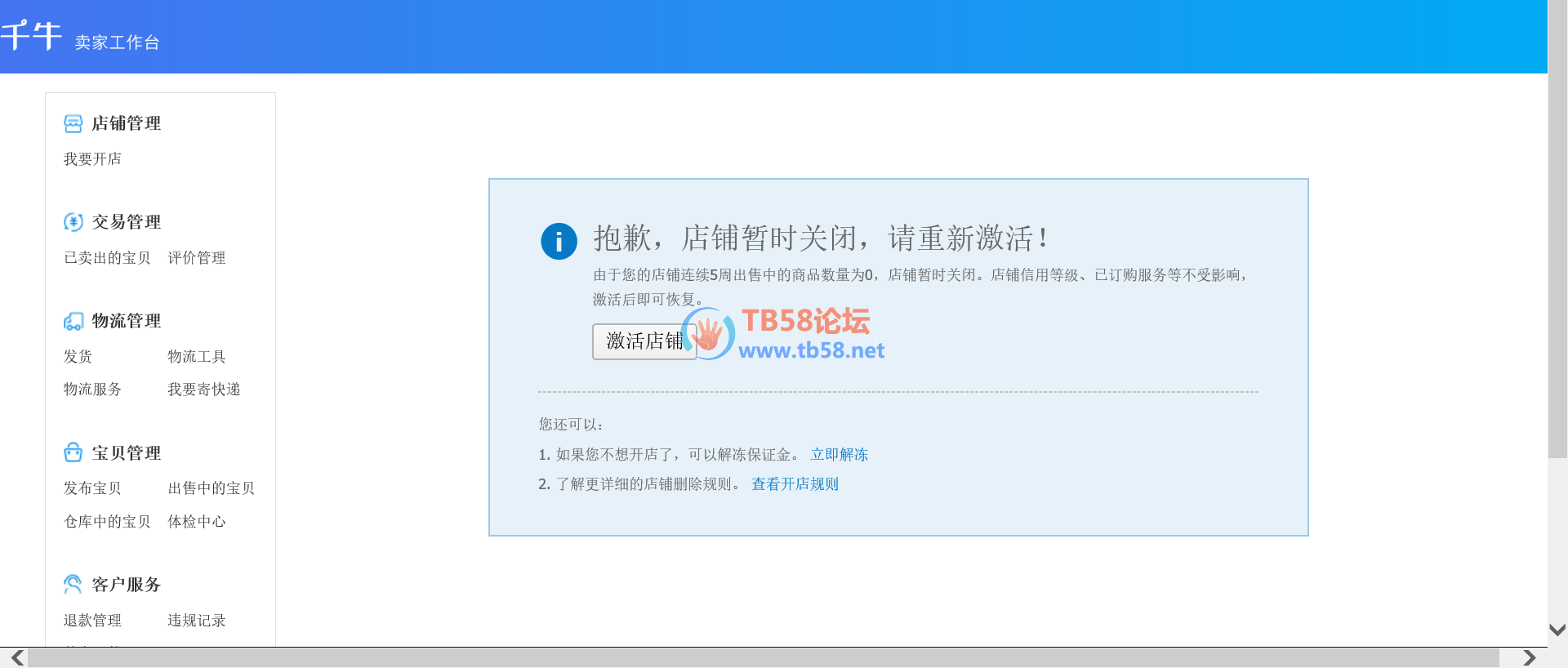
Task: Click the horizontal scrollbar thumb
Action: (764, 658)
